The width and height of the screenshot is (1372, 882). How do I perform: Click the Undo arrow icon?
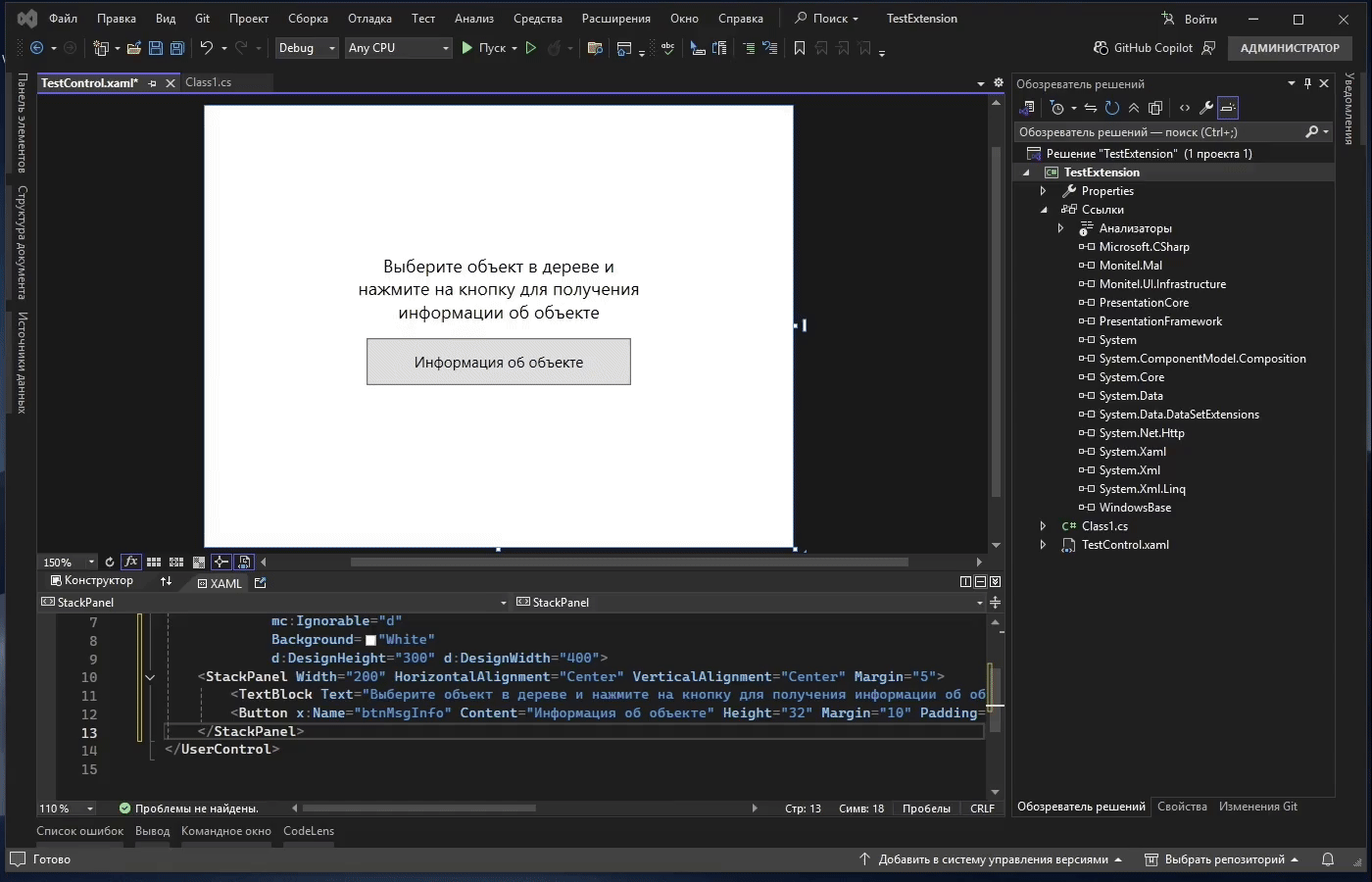206,48
